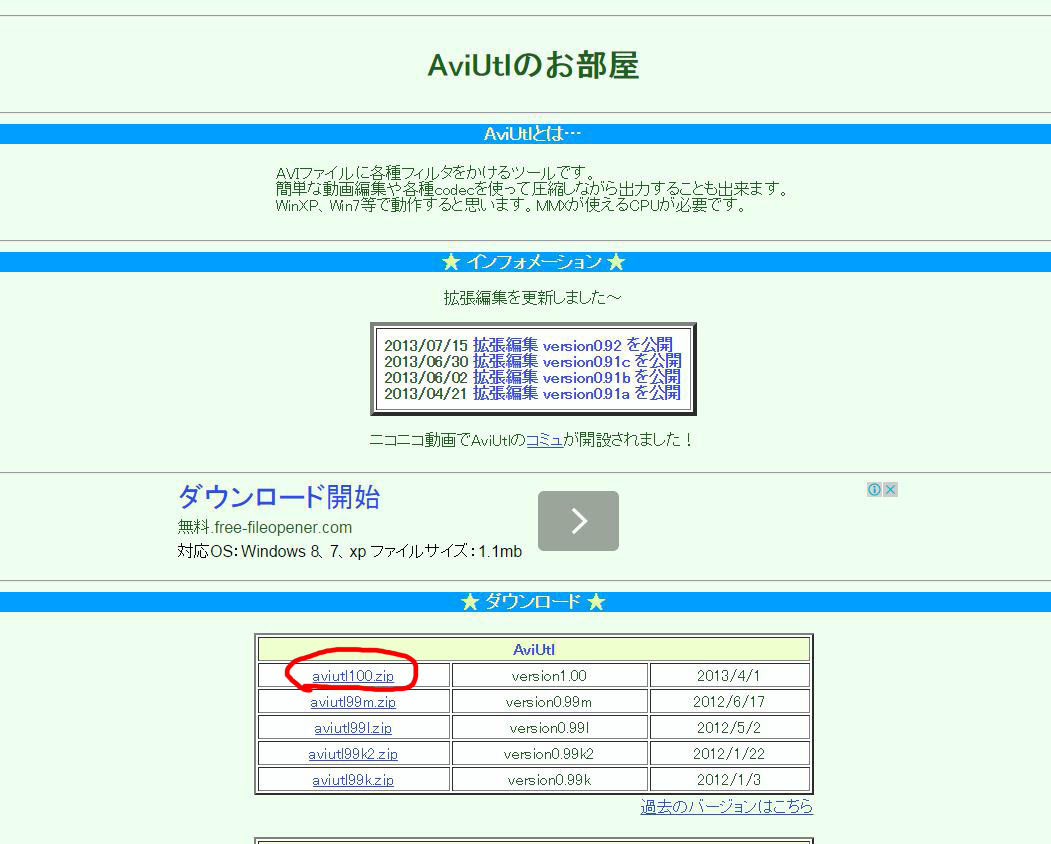The width and height of the screenshot is (1051, 844).
Task: Click the 拡張編集を更新しました notice text
Action: [533, 298]
